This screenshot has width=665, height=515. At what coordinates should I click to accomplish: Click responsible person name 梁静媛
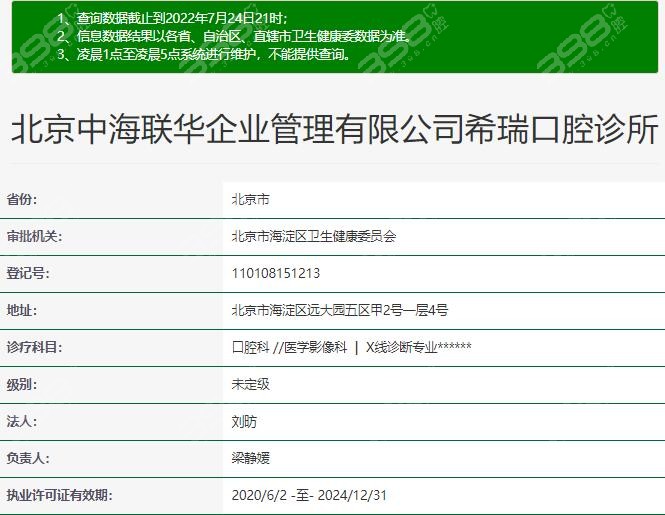(250, 458)
